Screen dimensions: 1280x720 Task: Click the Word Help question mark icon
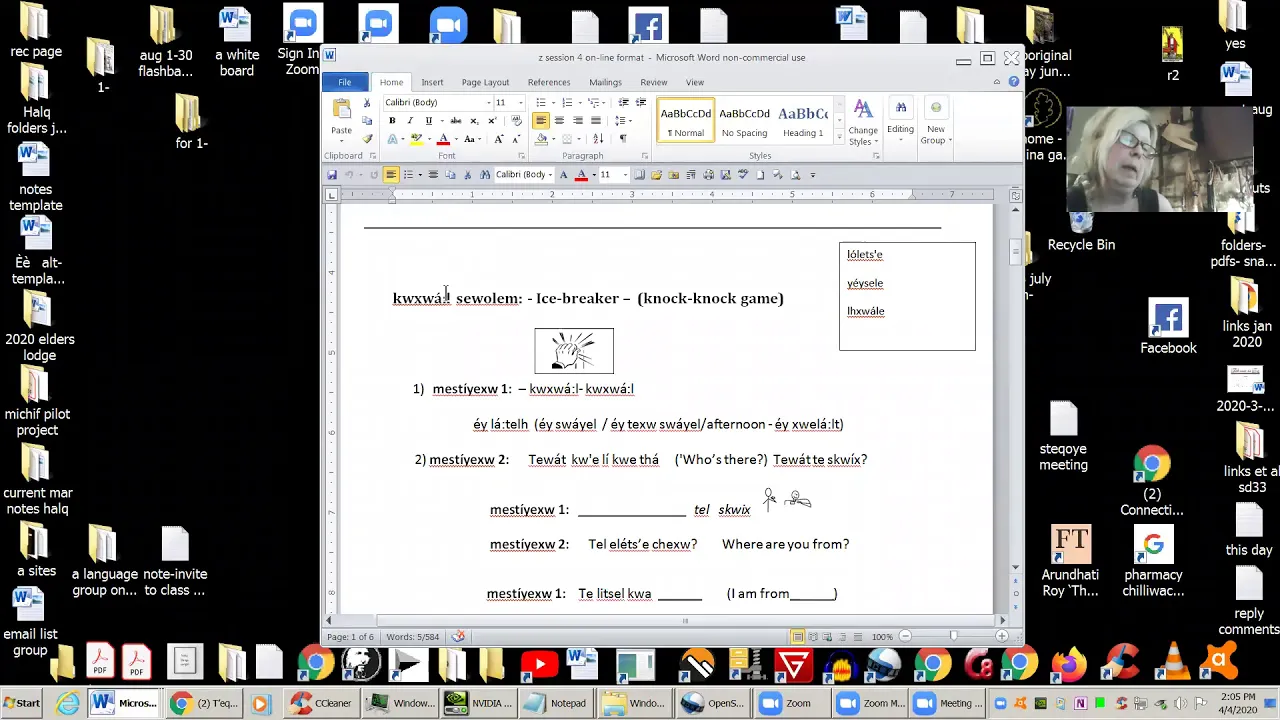(1013, 82)
